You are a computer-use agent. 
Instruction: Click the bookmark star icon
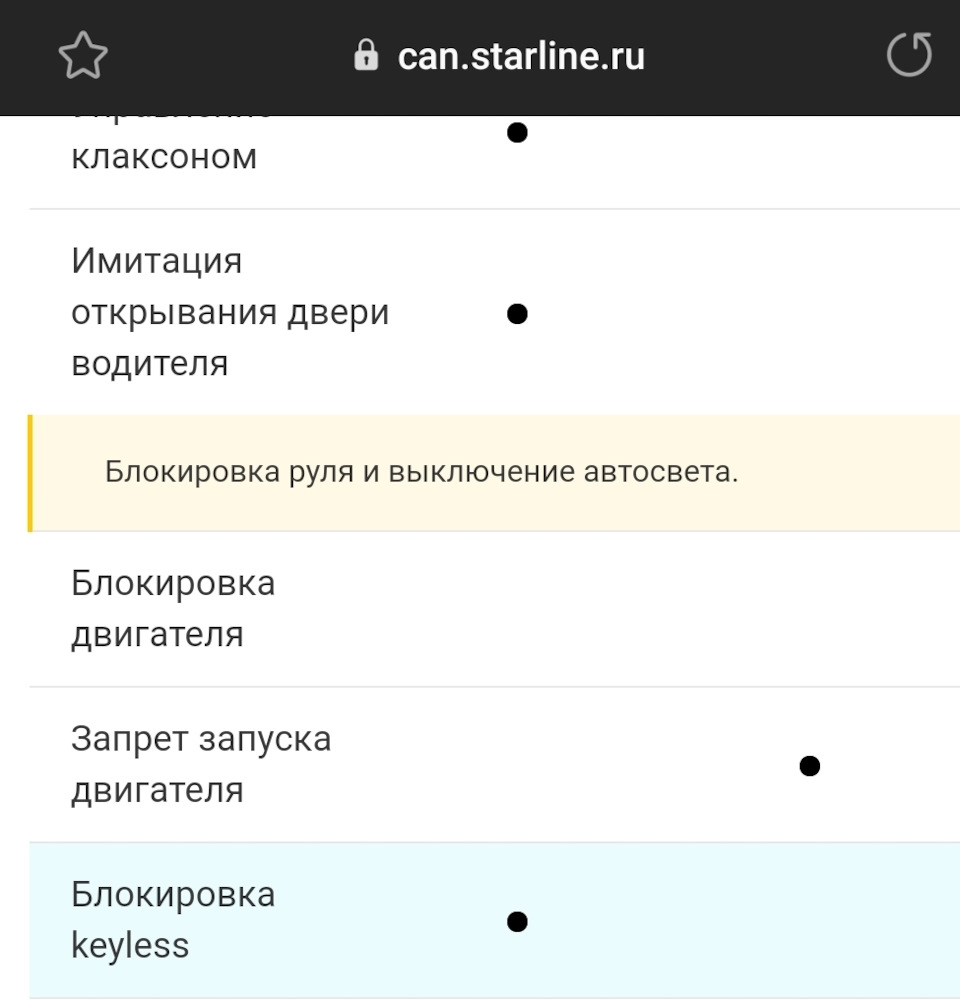pos(83,56)
